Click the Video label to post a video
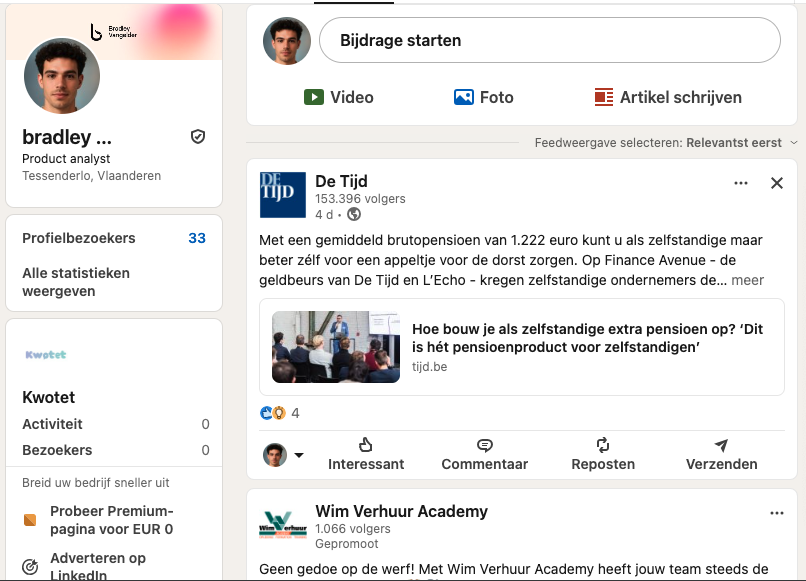This screenshot has width=806, height=581. coord(352,97)
